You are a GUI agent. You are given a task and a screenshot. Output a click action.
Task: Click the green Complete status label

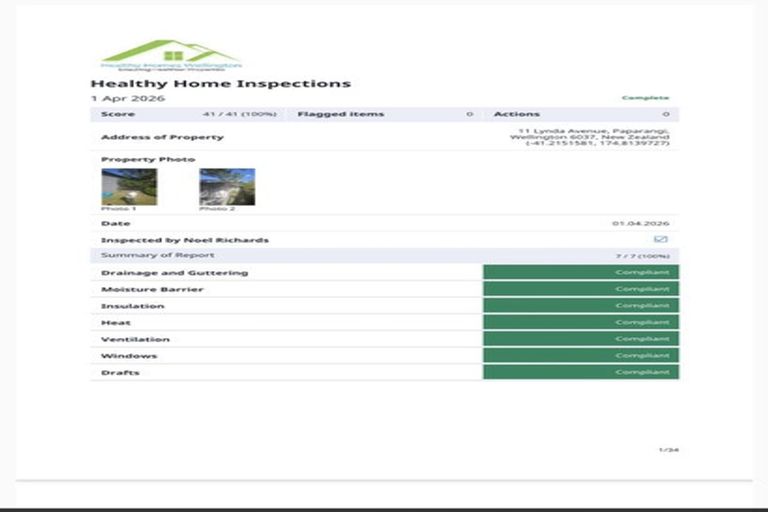click(x=645, y=98)
